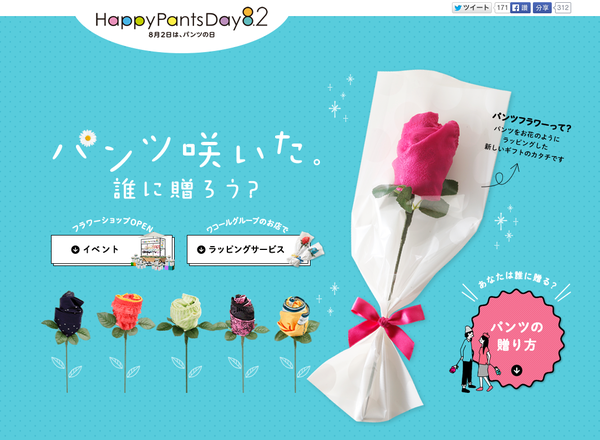Click the down arrow in pink badge
The height and width of the screenshot is (440, 600).
pos(517,370)
